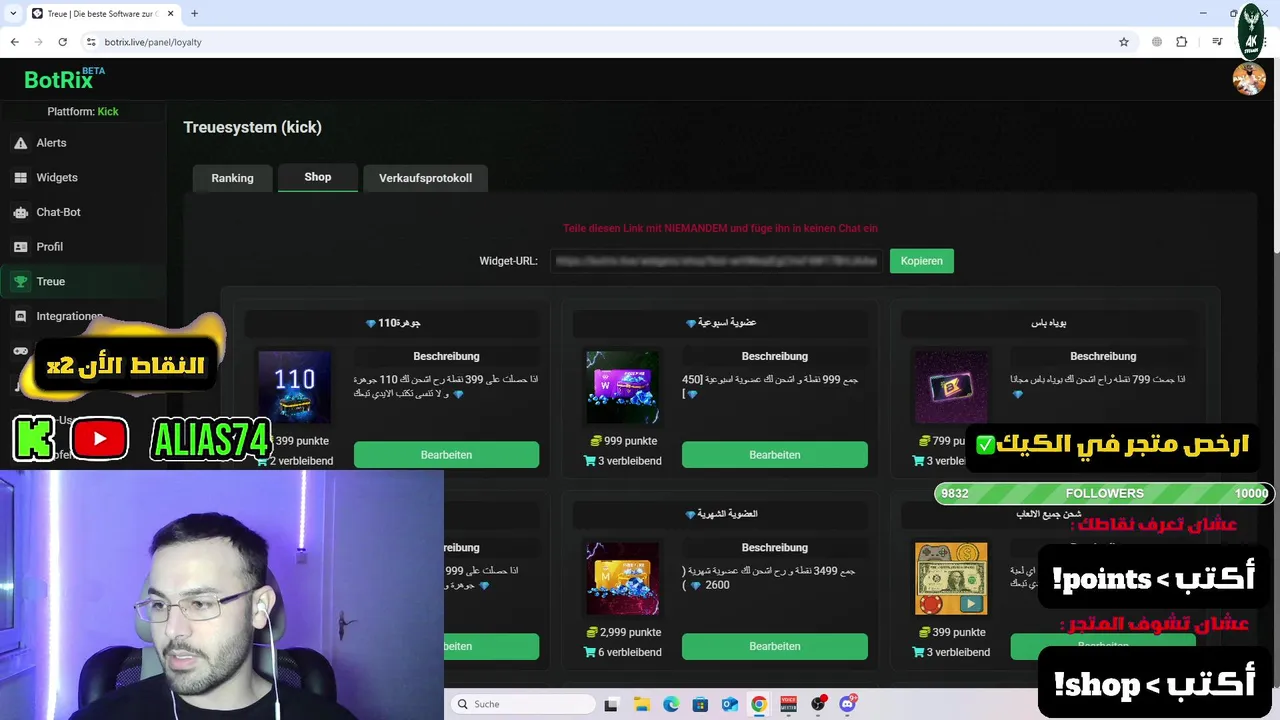Select the Shop tab
This screenshot has height=720, width=1280.
318,177
